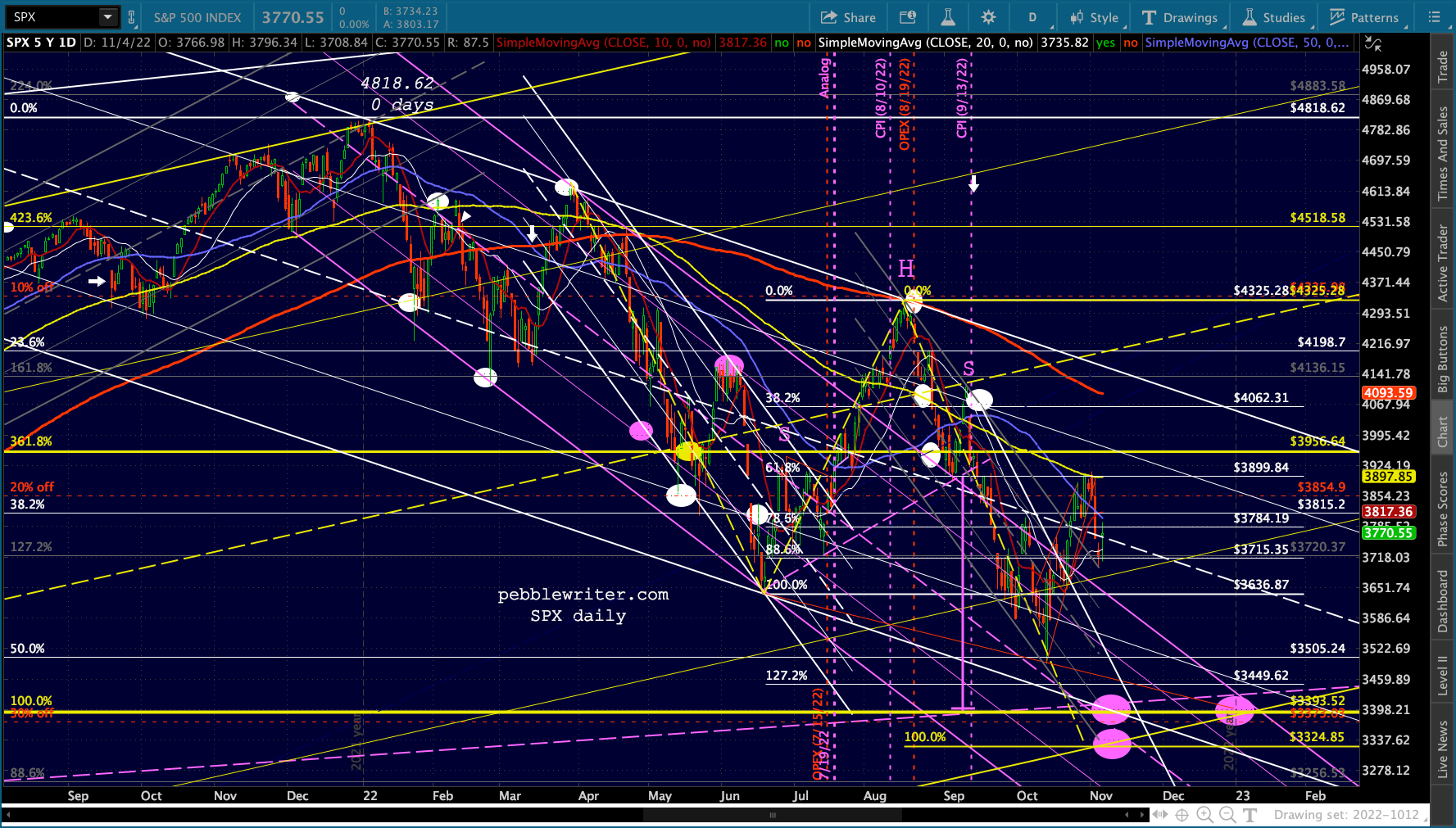
Task: Open the Drawings menu
Action: [1180, 17]
